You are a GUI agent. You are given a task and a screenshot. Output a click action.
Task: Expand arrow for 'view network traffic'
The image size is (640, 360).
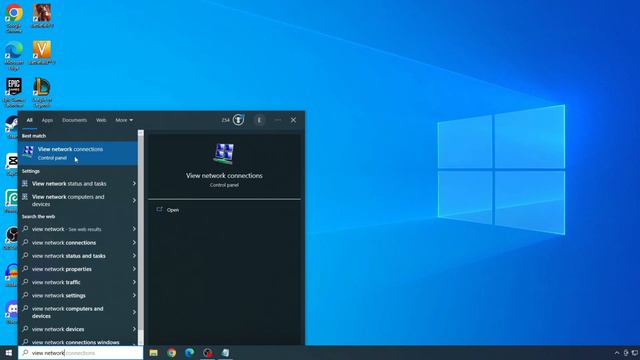click(134, 282)
